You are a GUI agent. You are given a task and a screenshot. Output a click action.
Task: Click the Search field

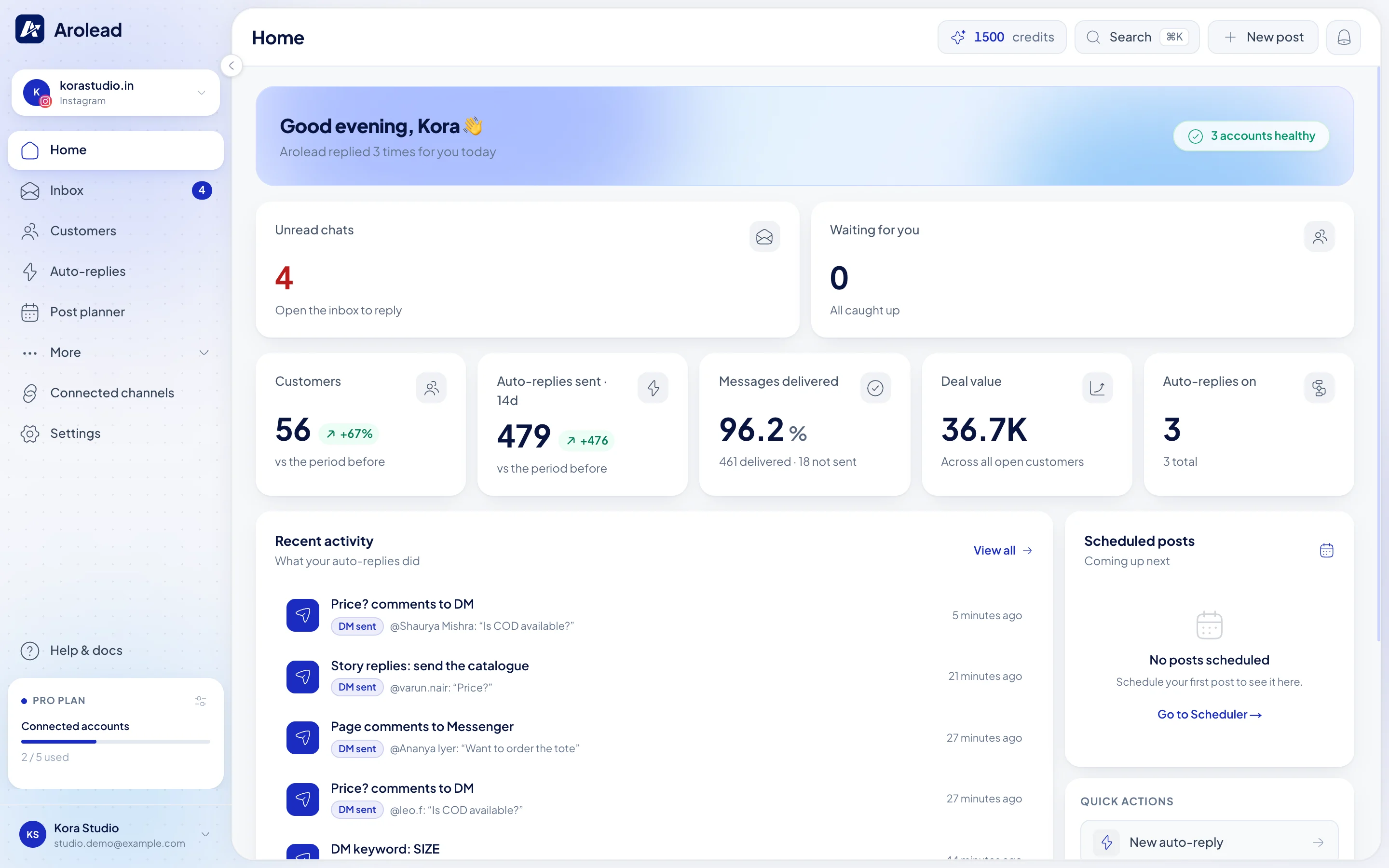[1136, 37]
